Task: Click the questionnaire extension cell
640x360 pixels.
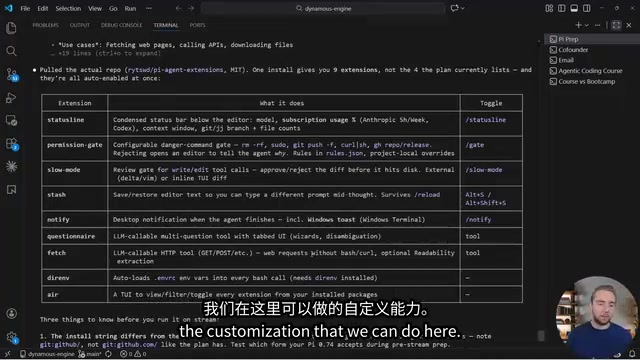Action: pyautogui.click(x=75, y=236)
